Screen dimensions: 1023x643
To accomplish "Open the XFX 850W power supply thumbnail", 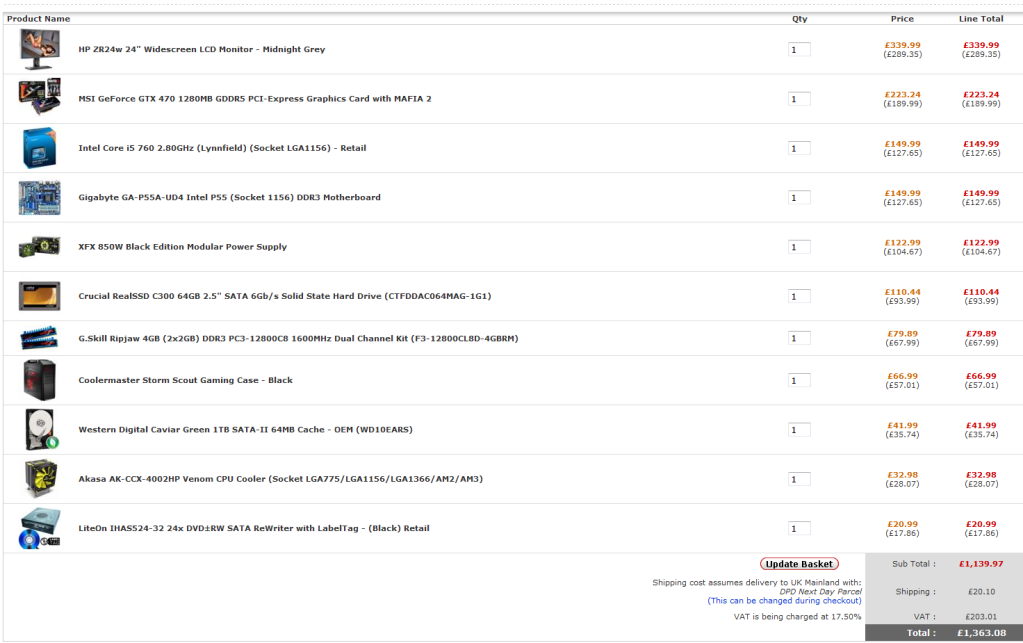I will pos(39,247).
